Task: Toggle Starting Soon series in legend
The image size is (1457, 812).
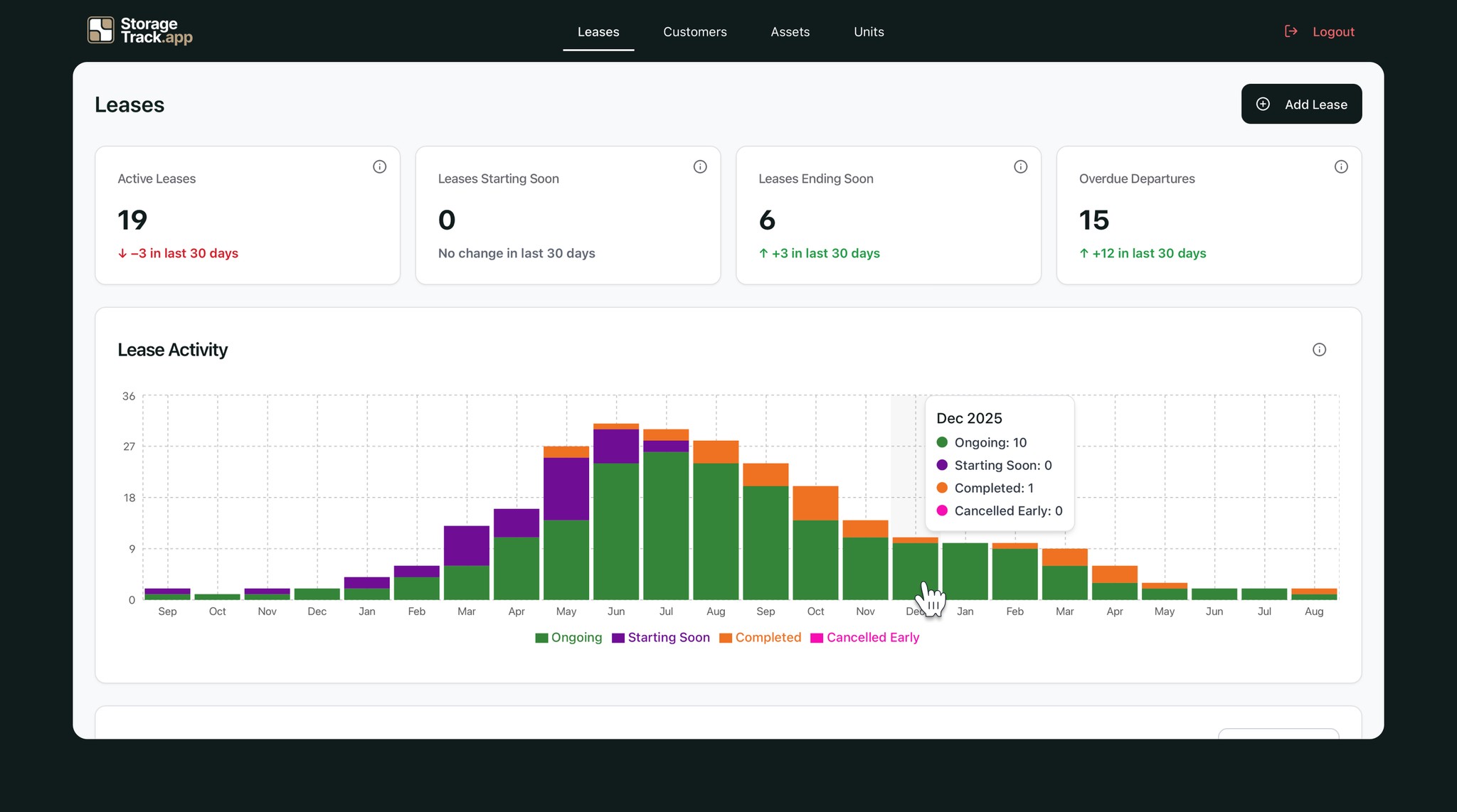Action: click(x=661, y=637)
